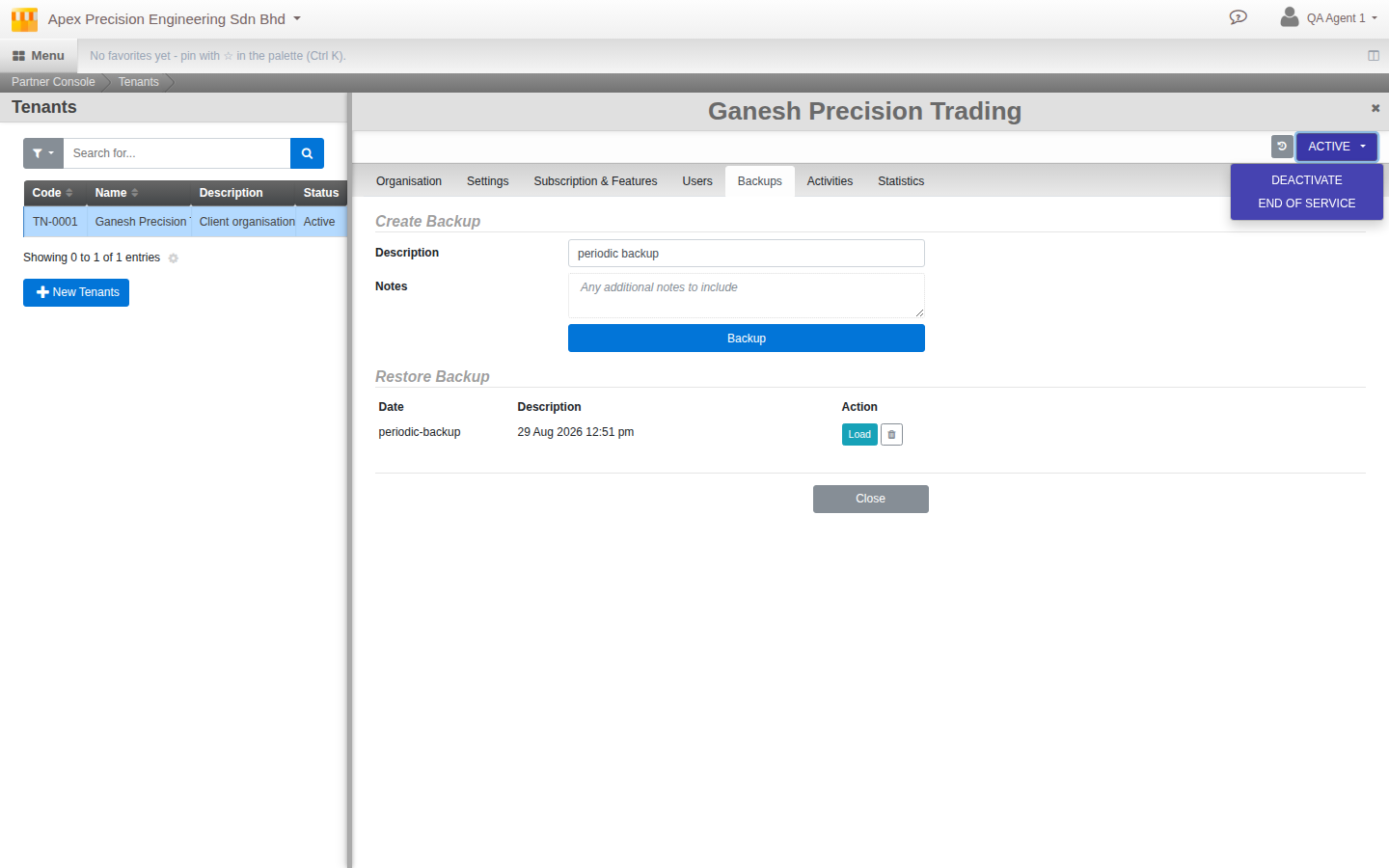Image resolution: width=1389 pixels, height=868 pixels.
Task: Click the 29 Aug 2026 12:51 pm text
Action: [576, 432]
